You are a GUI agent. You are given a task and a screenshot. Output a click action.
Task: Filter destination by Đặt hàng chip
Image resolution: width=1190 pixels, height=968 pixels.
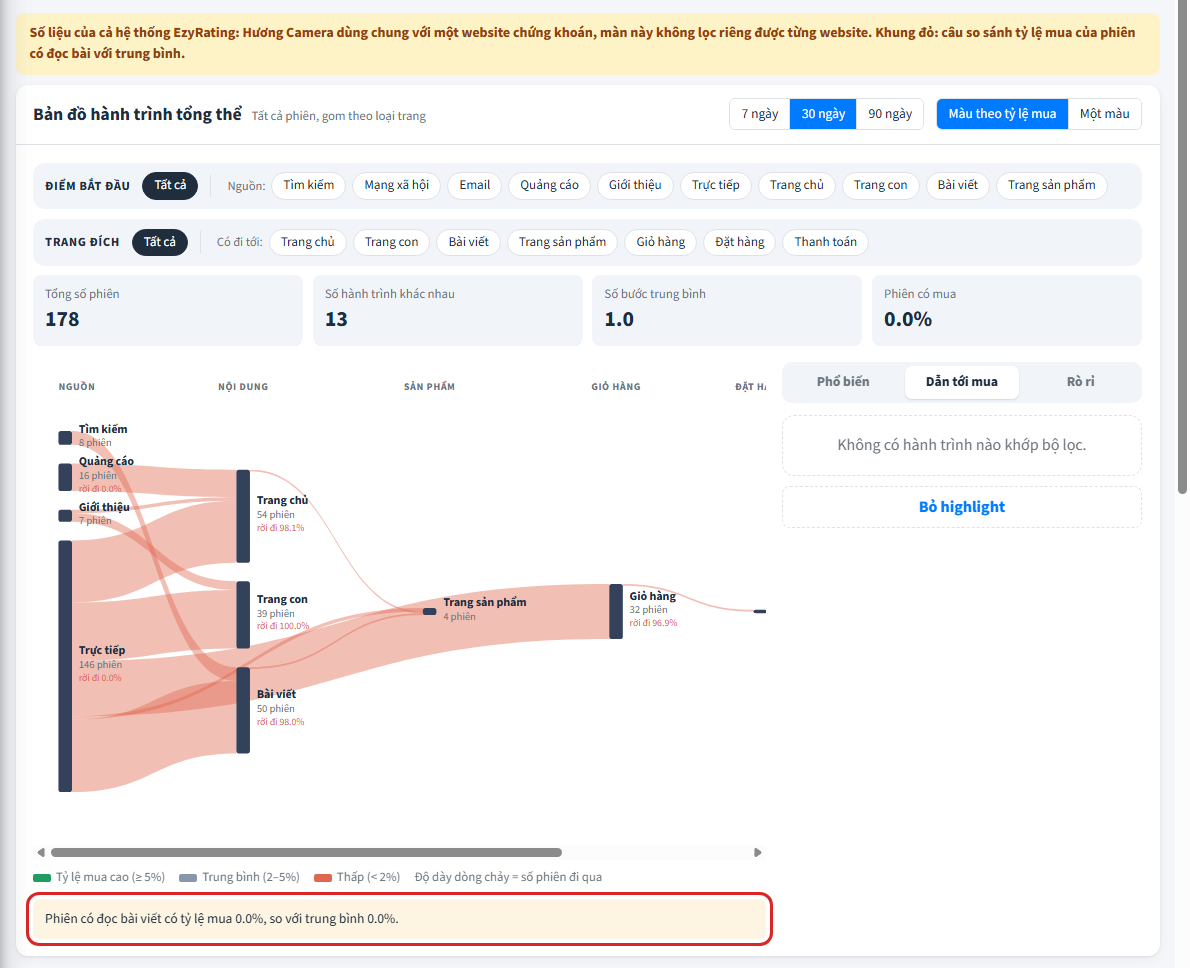point(740,242)
